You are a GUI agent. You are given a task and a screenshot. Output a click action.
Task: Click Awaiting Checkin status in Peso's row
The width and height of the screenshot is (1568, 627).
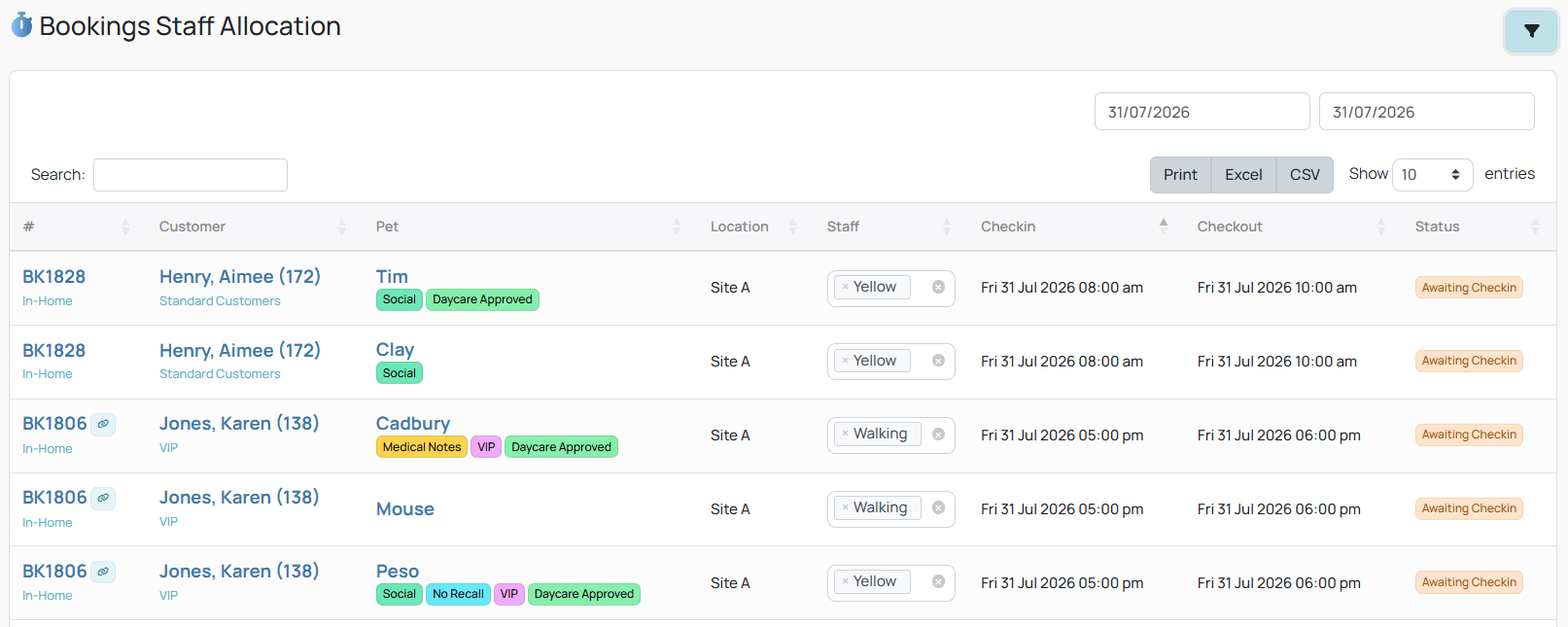[x=1469, y=582]
